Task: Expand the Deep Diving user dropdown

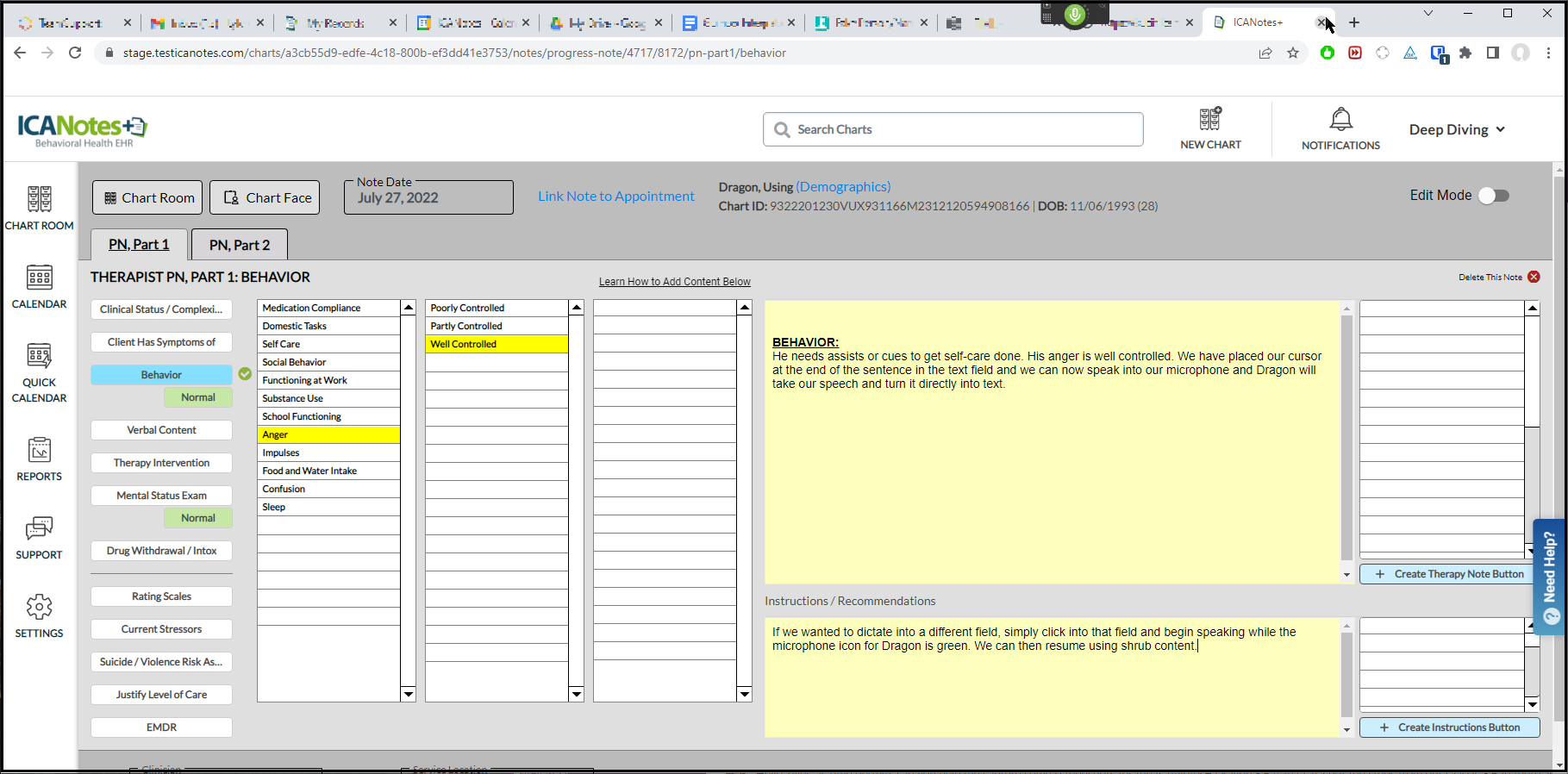Action: point(1457,129)
